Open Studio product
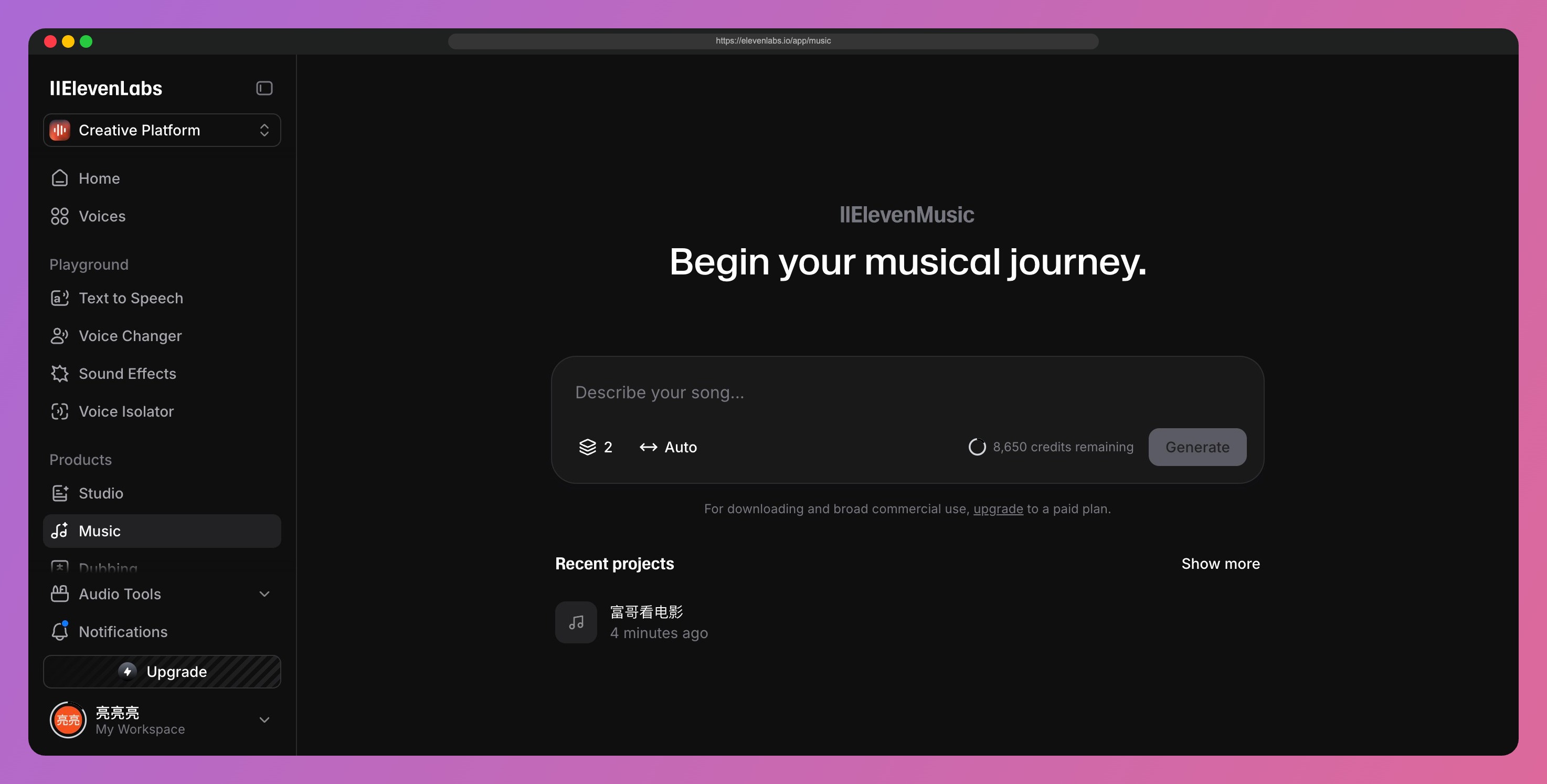Image resolution: width=1547 pixels, height=784 pixels. (x=162, y=493)
